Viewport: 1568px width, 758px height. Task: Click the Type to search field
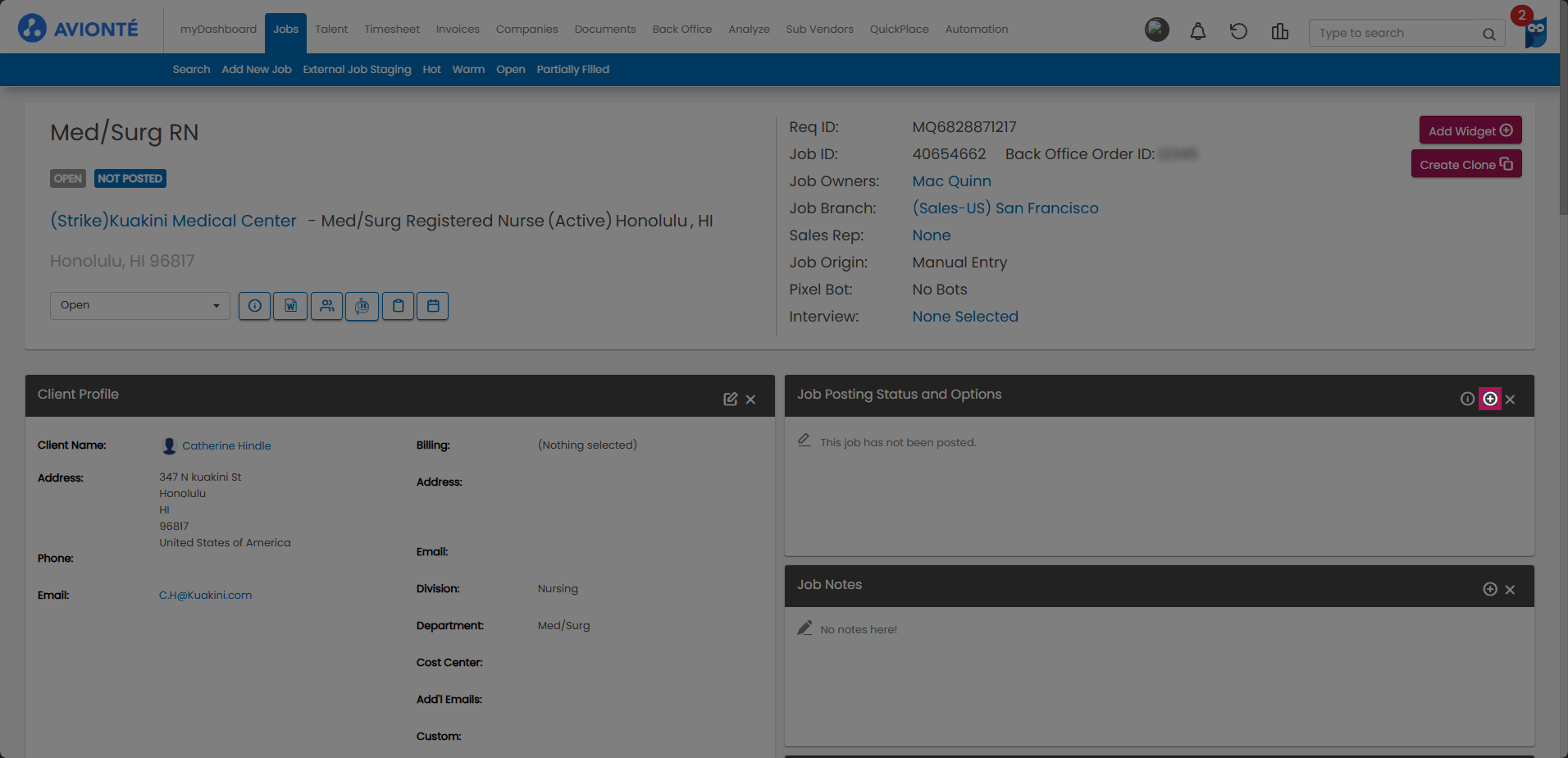pos(1406,33)
